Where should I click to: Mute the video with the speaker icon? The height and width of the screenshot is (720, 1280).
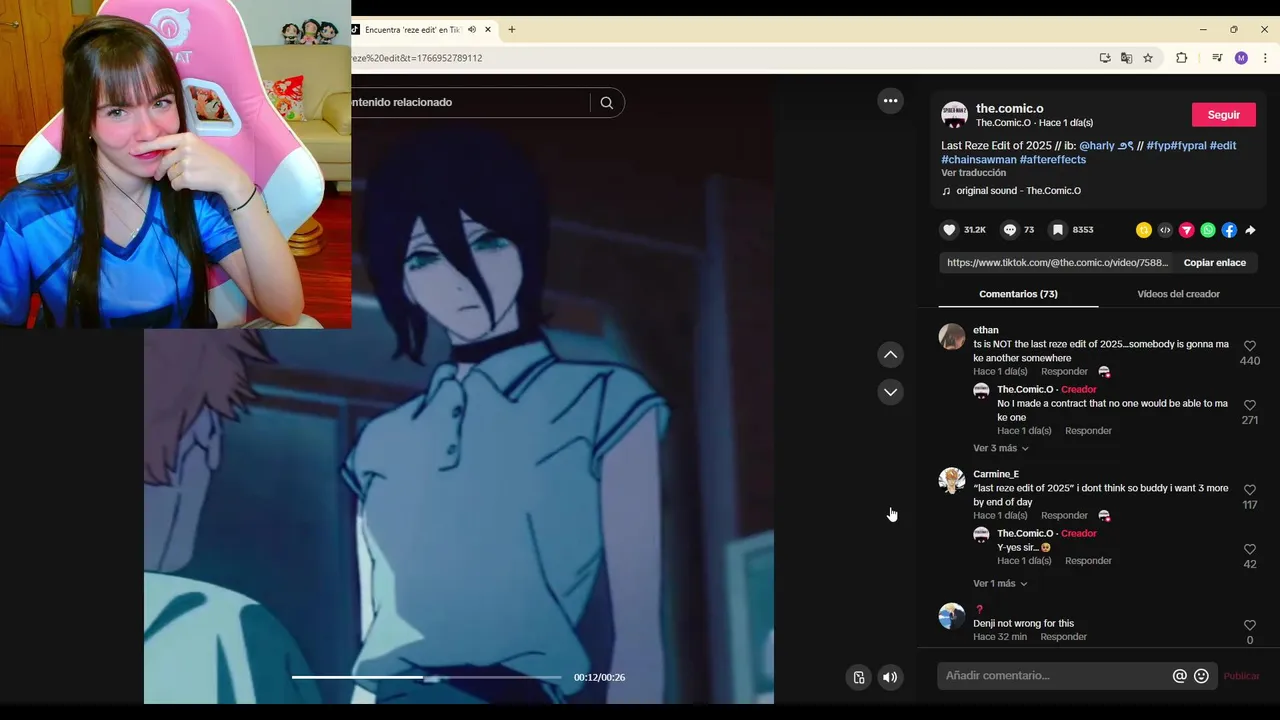890,677
